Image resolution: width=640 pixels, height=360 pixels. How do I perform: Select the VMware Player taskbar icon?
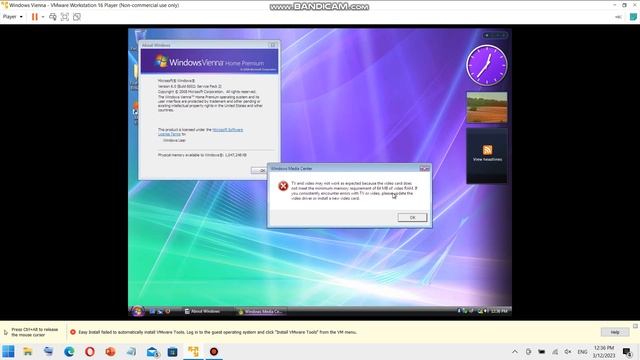pos(193,351)
